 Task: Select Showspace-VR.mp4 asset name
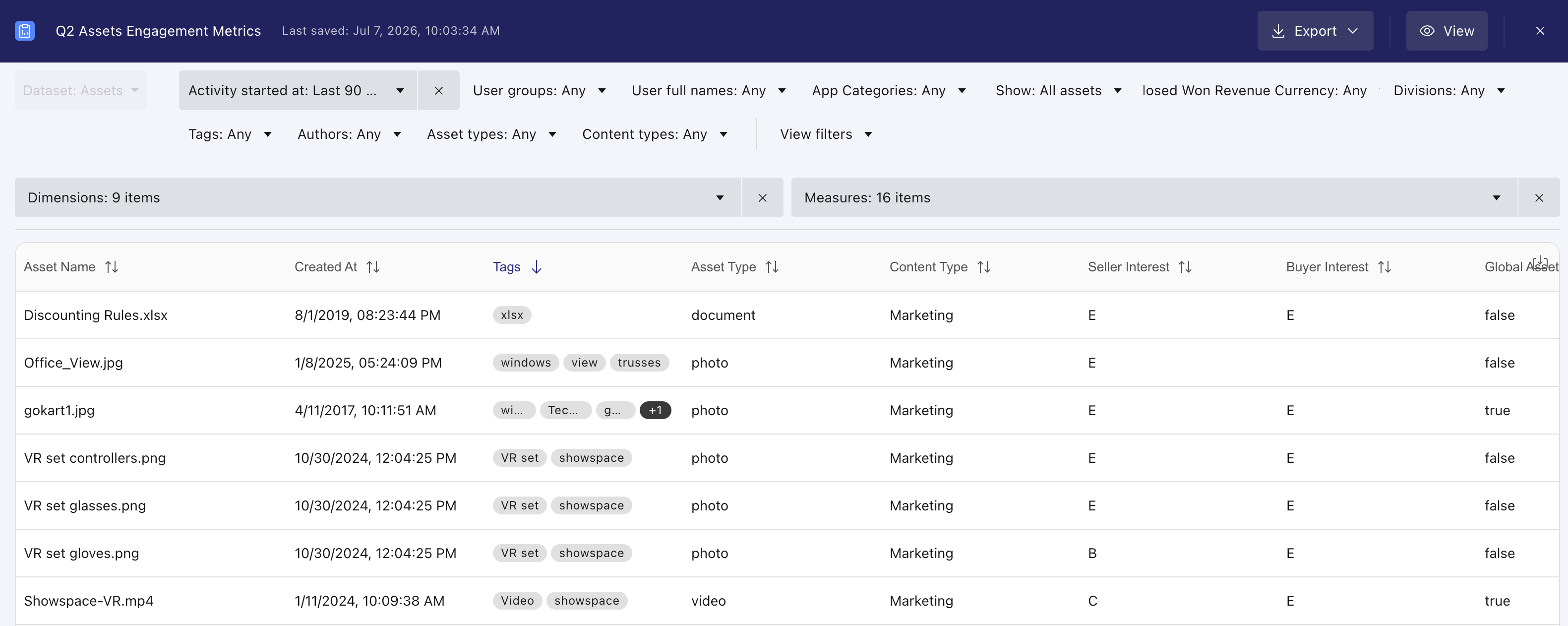pos(88,600)
